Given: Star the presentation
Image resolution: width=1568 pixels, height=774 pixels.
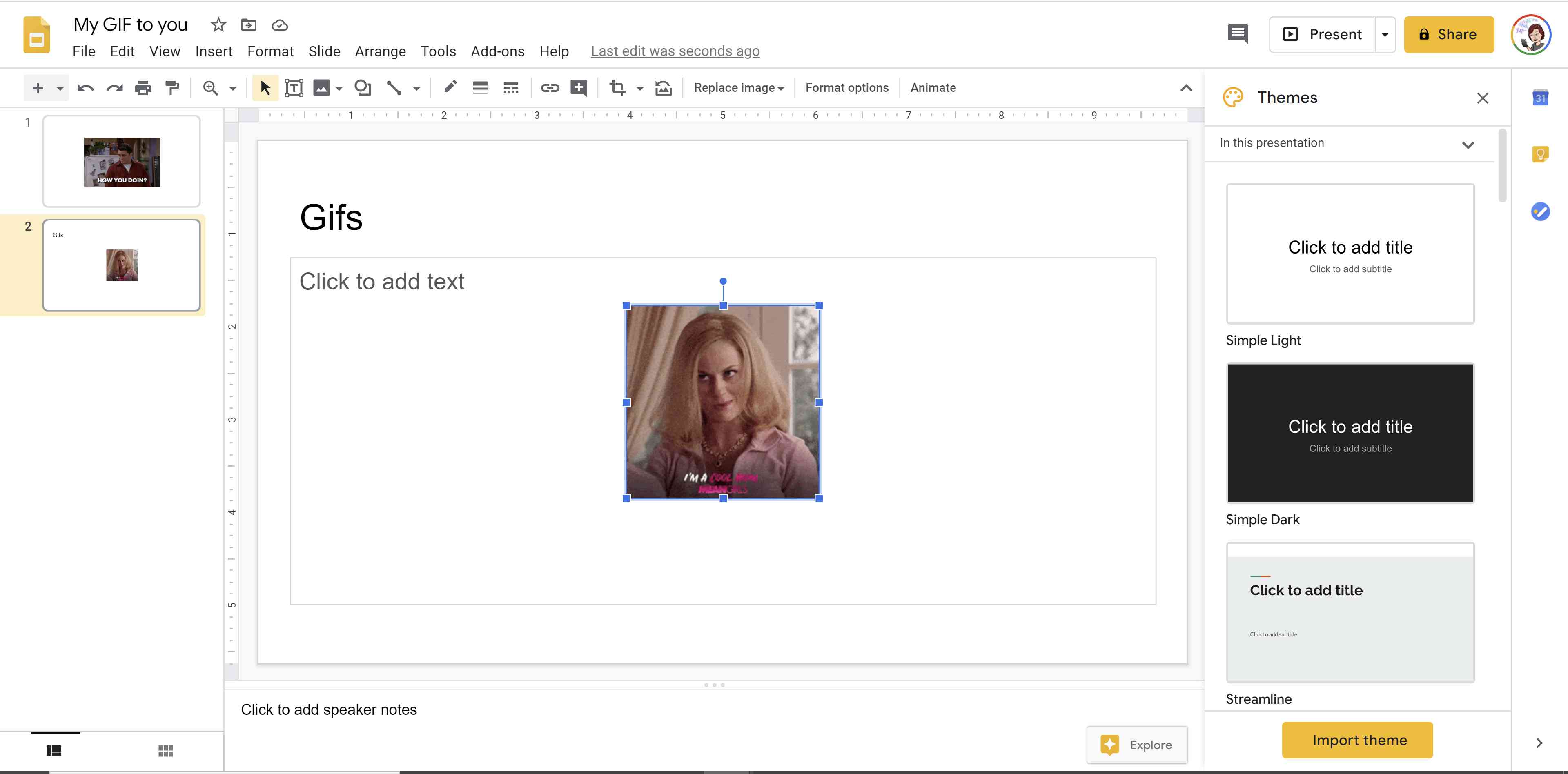Looking at the screenshot, I should 218,25.
